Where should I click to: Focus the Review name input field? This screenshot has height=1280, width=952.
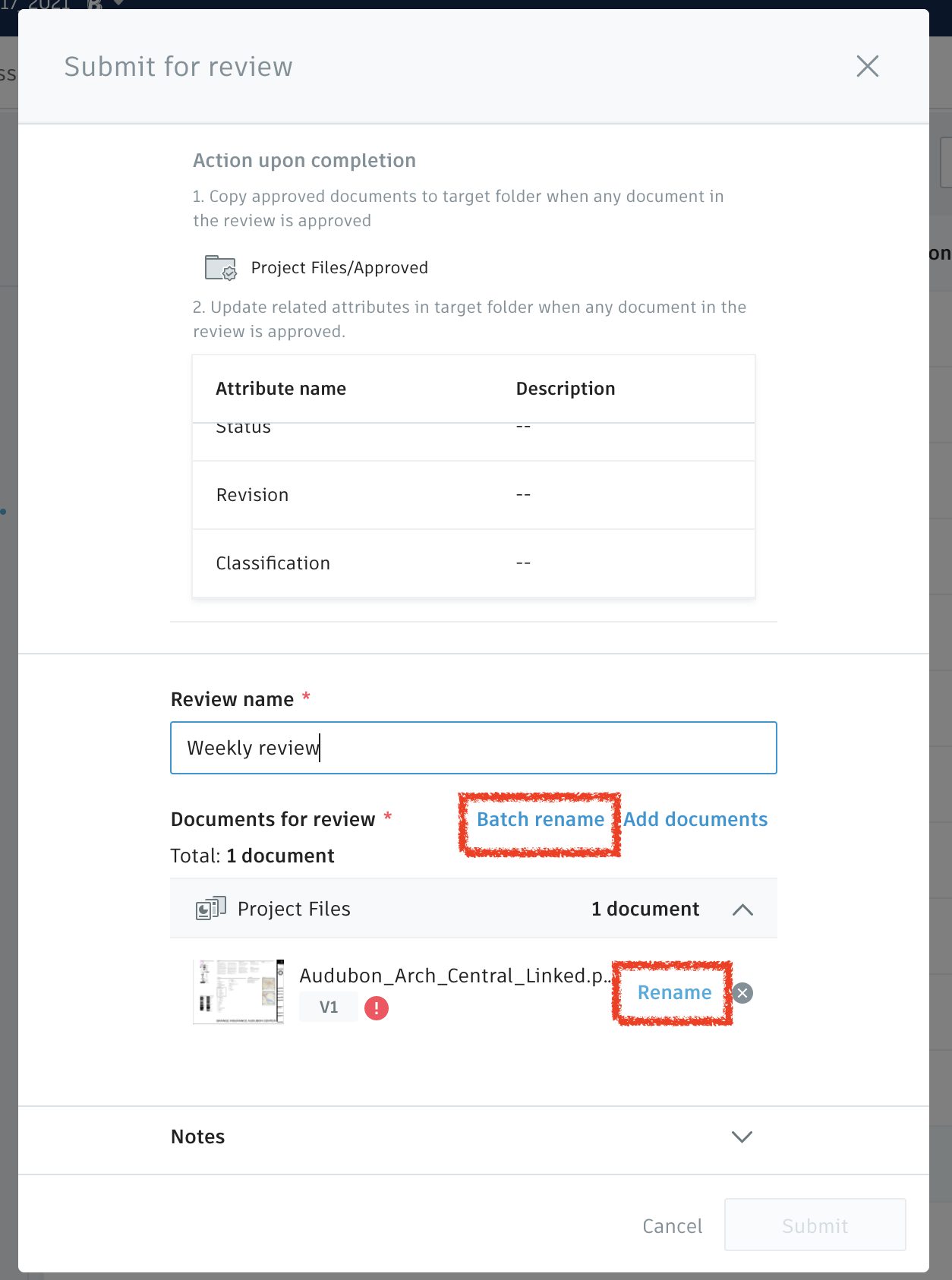point(474,748)
